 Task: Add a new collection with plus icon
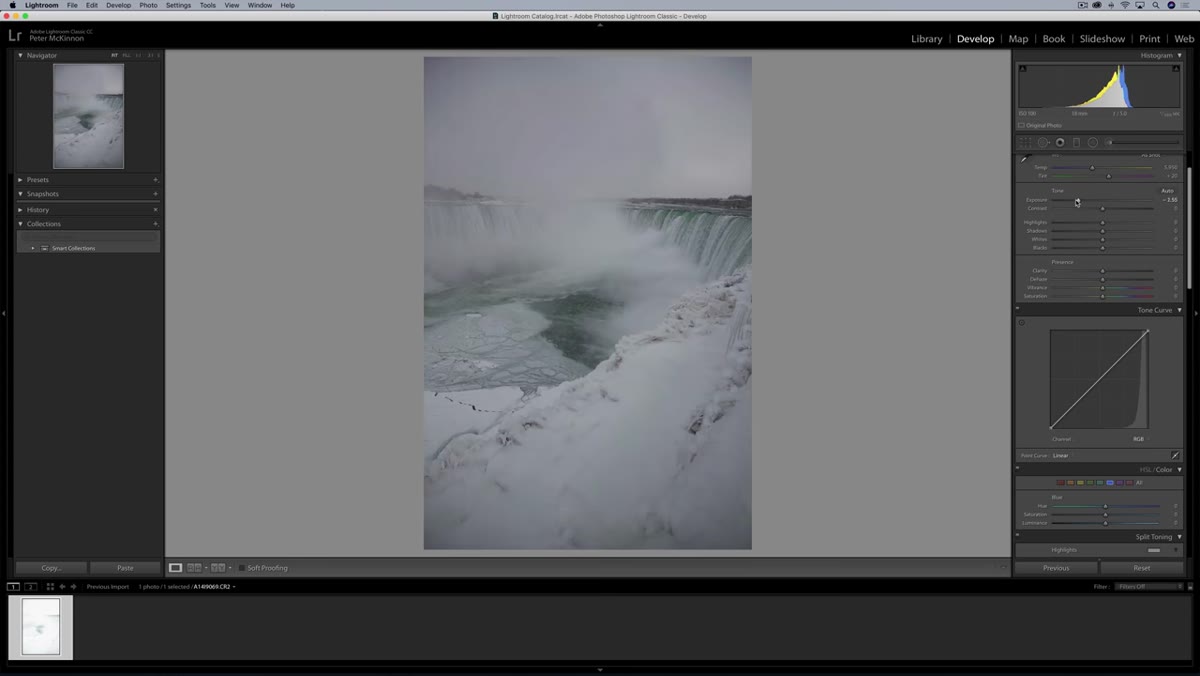(x=155, y=224)
